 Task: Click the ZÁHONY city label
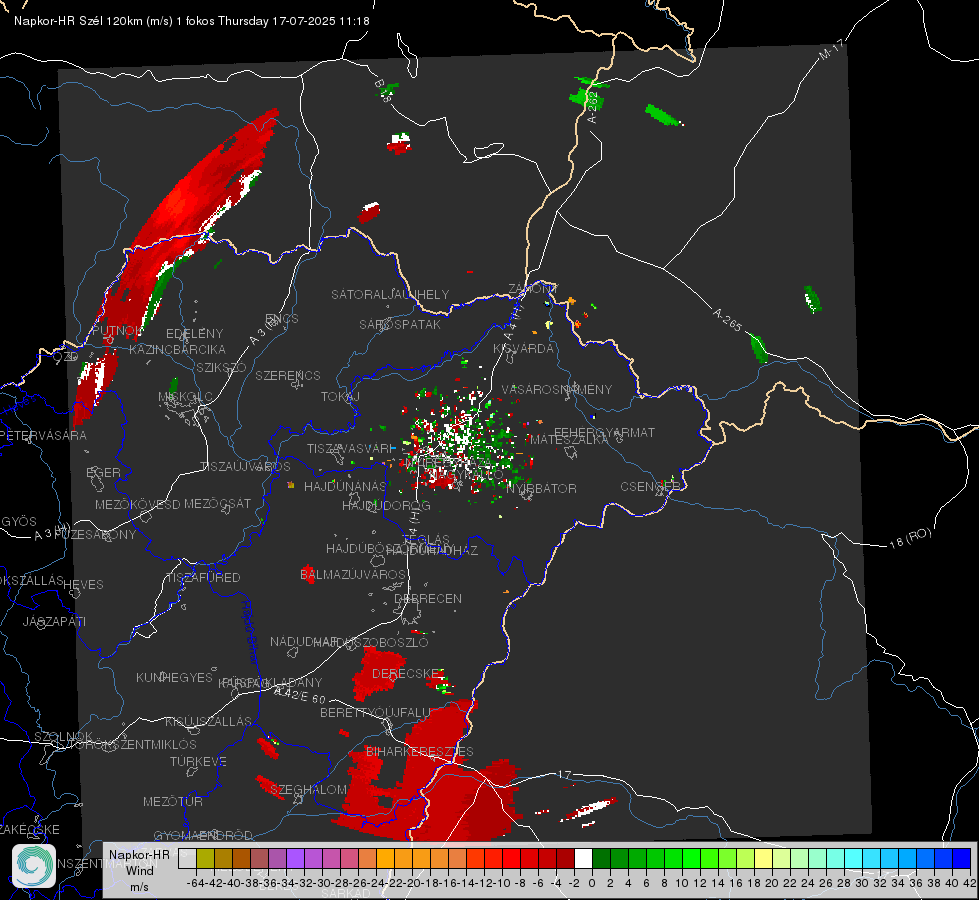pos(533,289)
